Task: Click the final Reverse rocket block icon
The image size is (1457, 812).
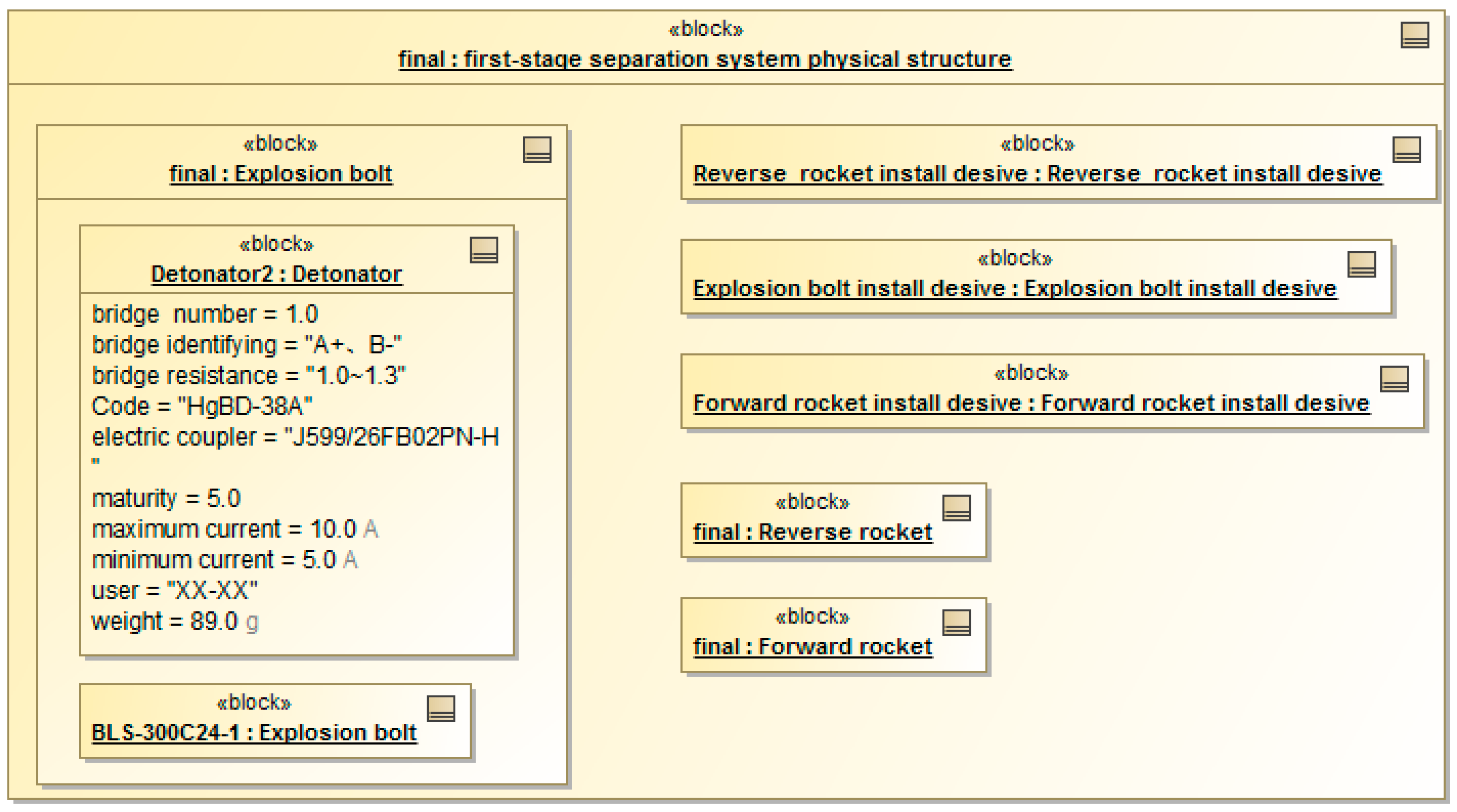Action: (957, 508)
